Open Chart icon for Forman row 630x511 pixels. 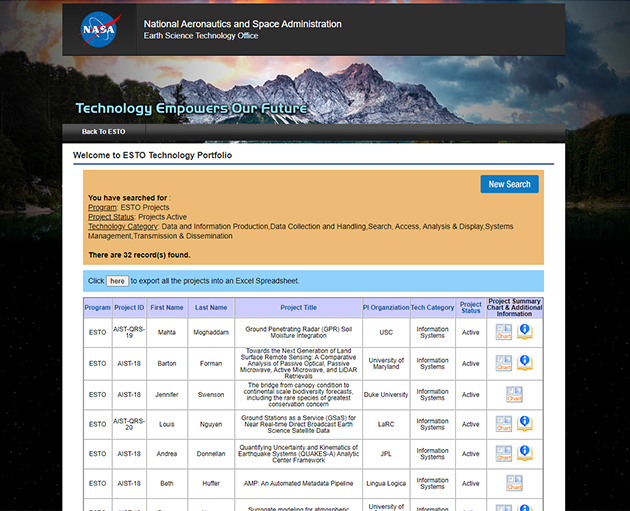(x=503, y=363)
